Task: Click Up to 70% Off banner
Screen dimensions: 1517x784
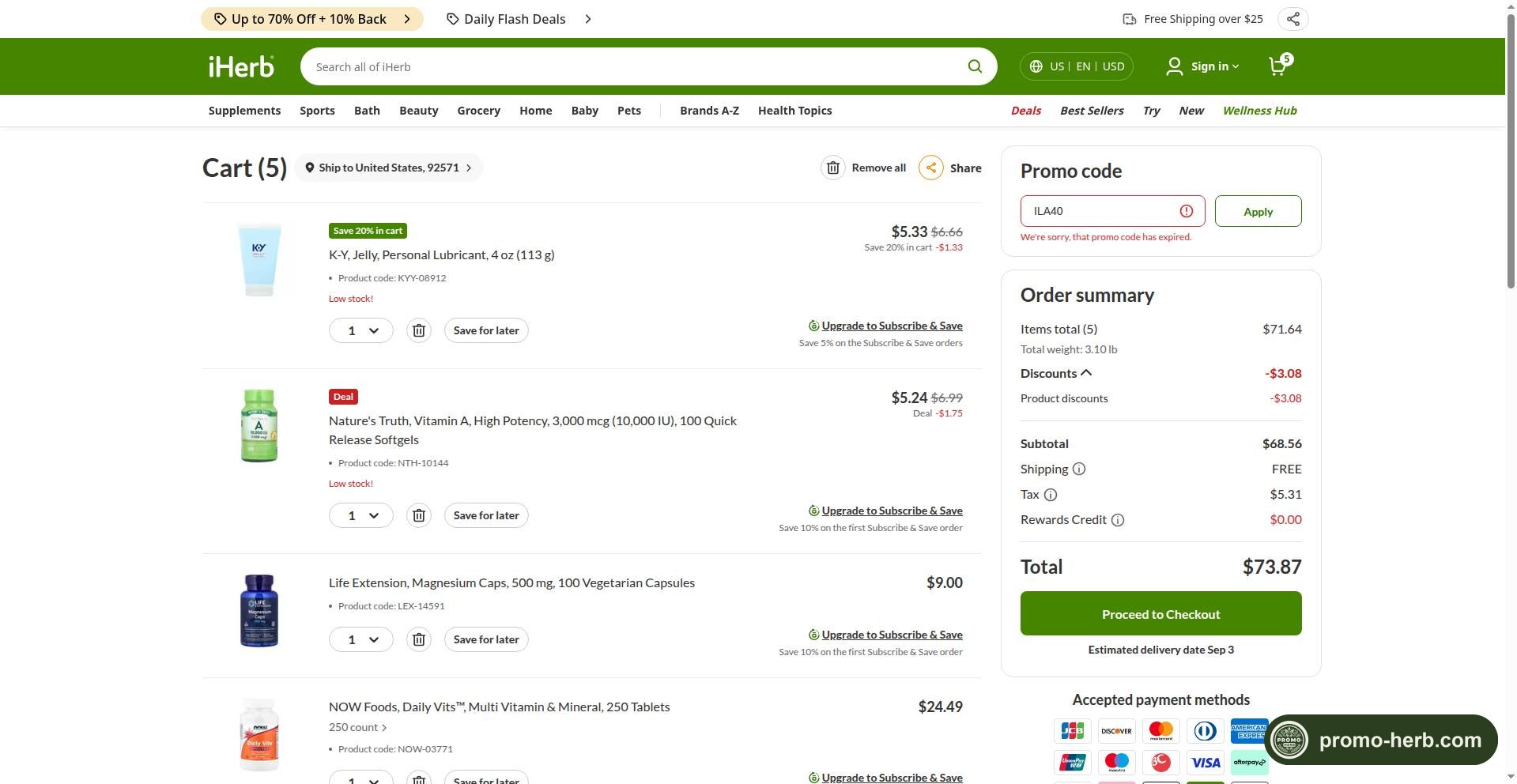Action: click(x=312, y=19)
